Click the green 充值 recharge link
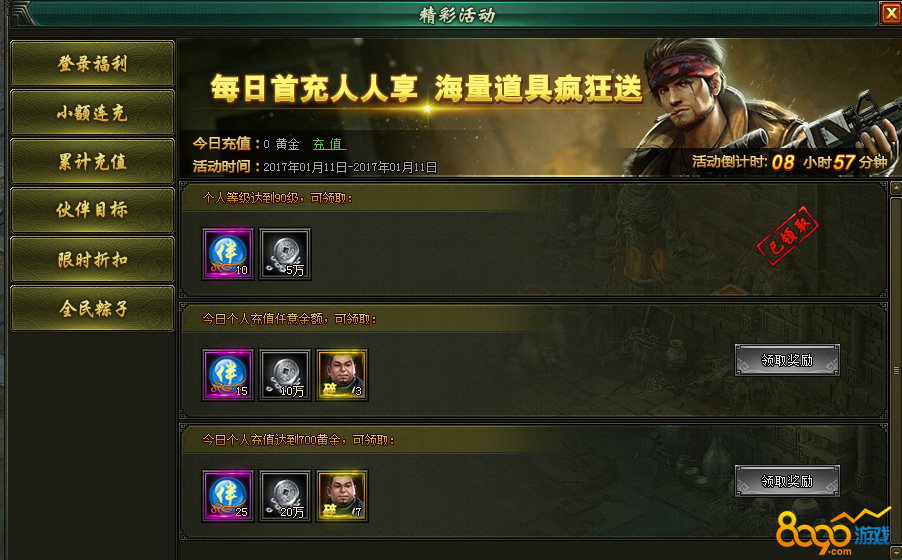 coord(329,144)
